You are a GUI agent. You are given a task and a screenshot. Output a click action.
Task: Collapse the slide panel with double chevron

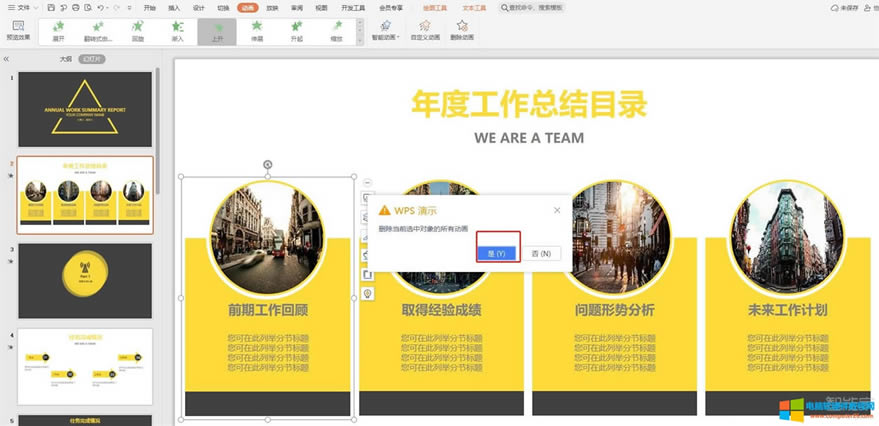point(7,59)
